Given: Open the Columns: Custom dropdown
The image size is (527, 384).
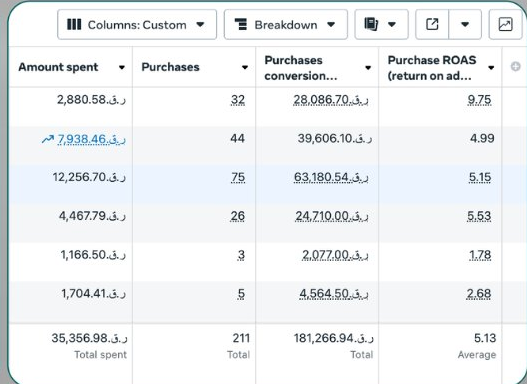Looking at the screenshot, I should [x=137, y=25].
